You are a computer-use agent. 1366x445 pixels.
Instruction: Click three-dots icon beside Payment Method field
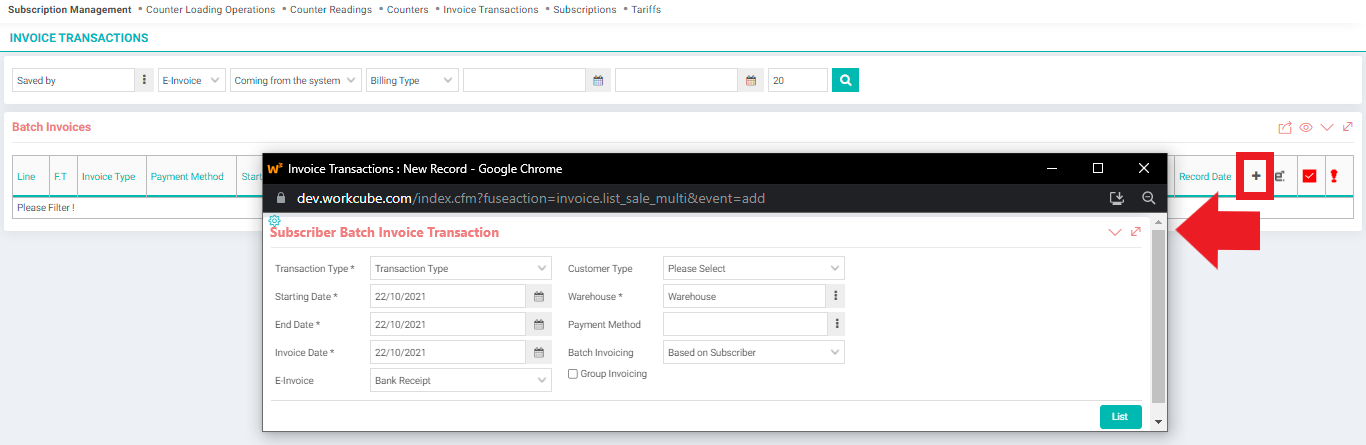[836, 324]
